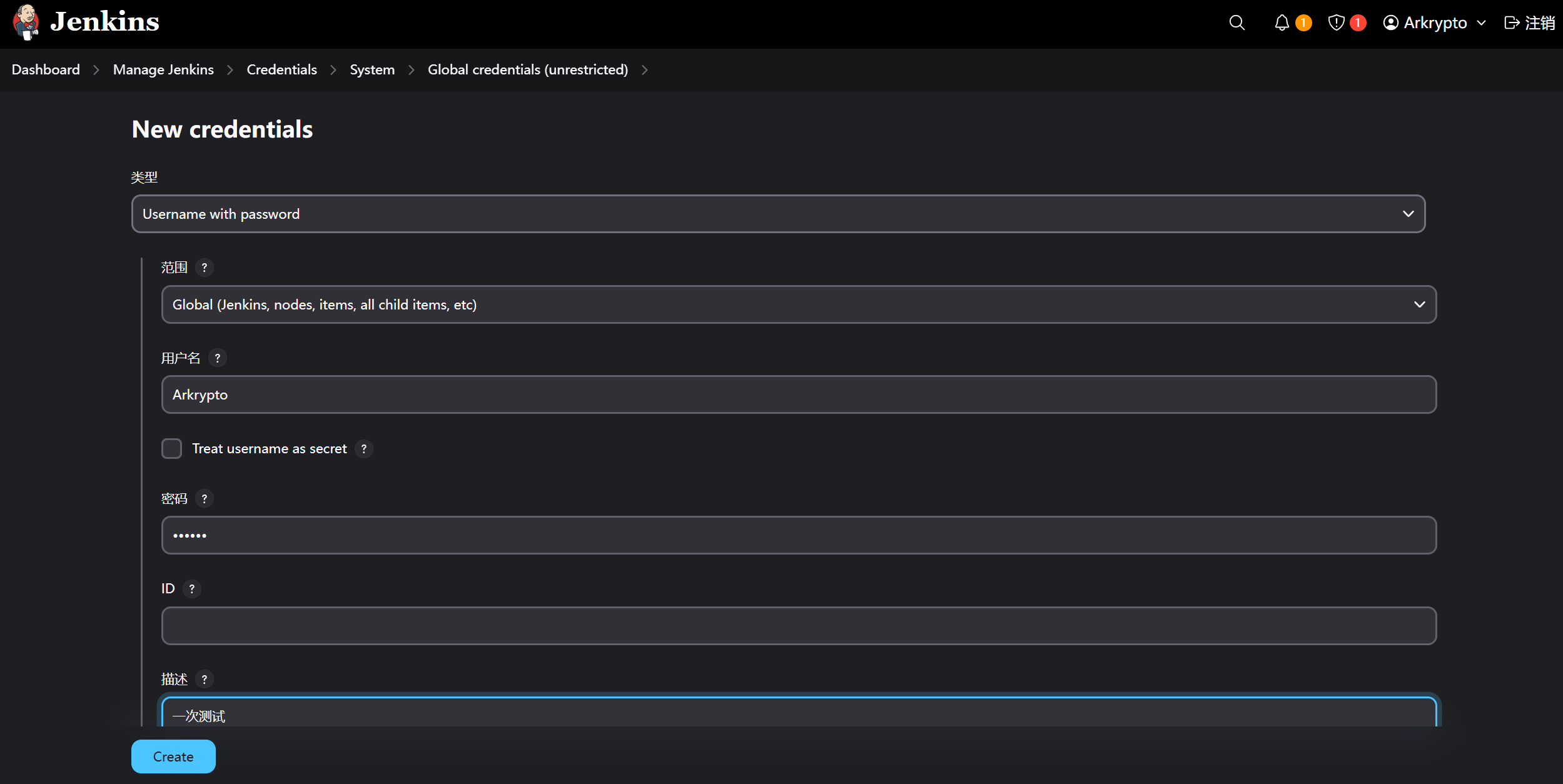Focus the 密码 password field
The width and height of the screenshot is (1563, 784).
click(798, 535)
